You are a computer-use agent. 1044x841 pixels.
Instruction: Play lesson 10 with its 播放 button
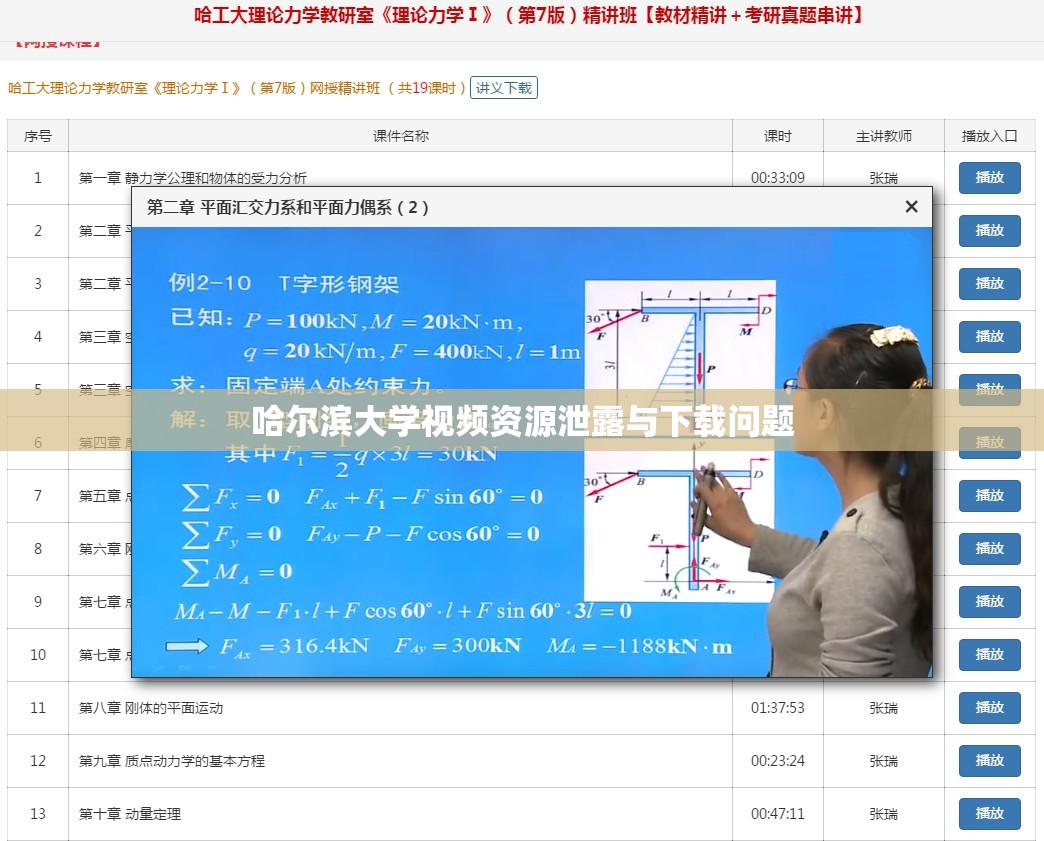[989, 655]
